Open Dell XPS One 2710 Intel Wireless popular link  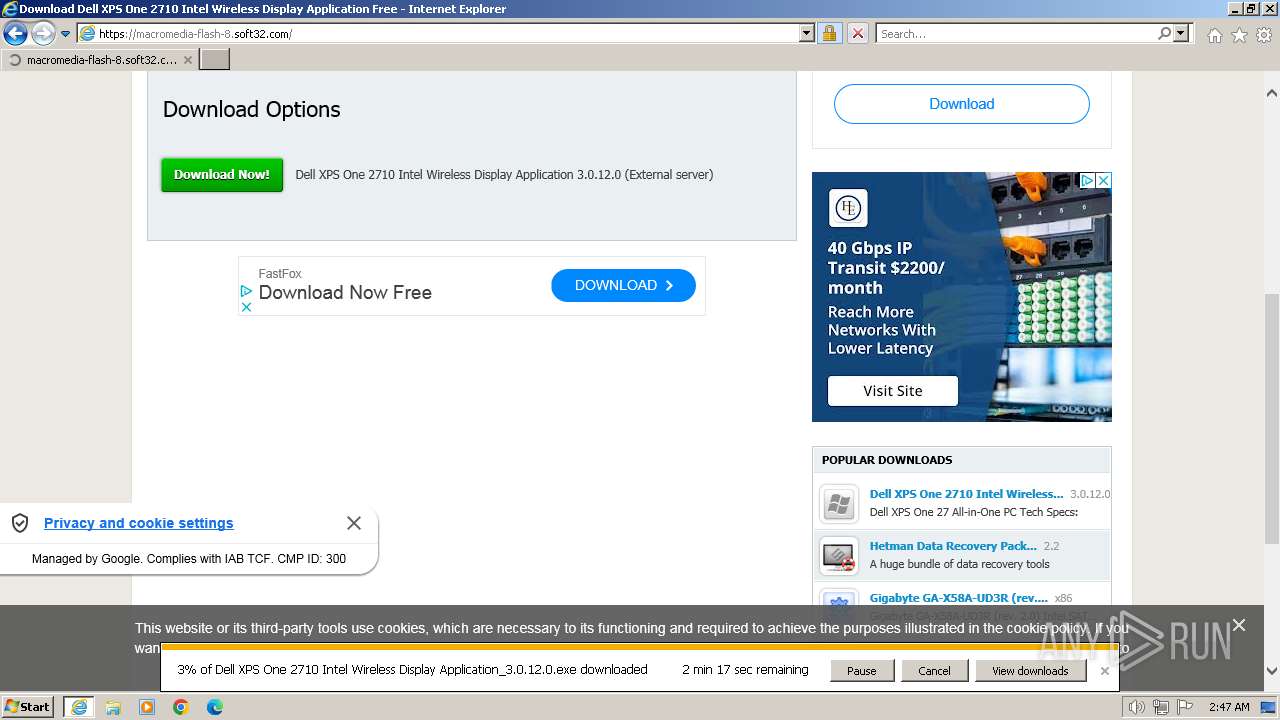pos(966,494)
